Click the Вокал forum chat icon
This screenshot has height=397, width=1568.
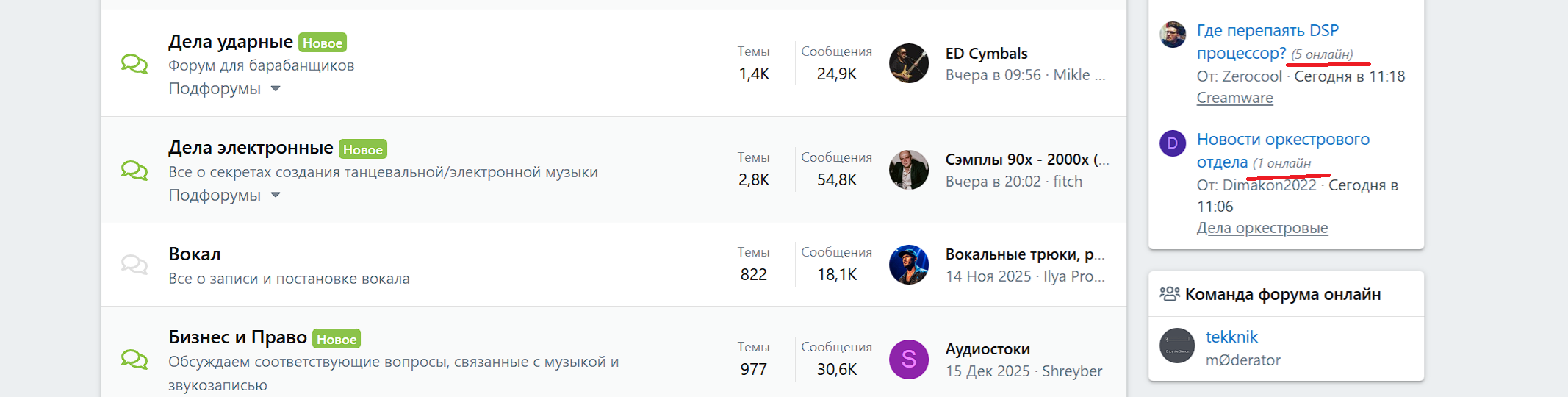click(x=134, y=265)
